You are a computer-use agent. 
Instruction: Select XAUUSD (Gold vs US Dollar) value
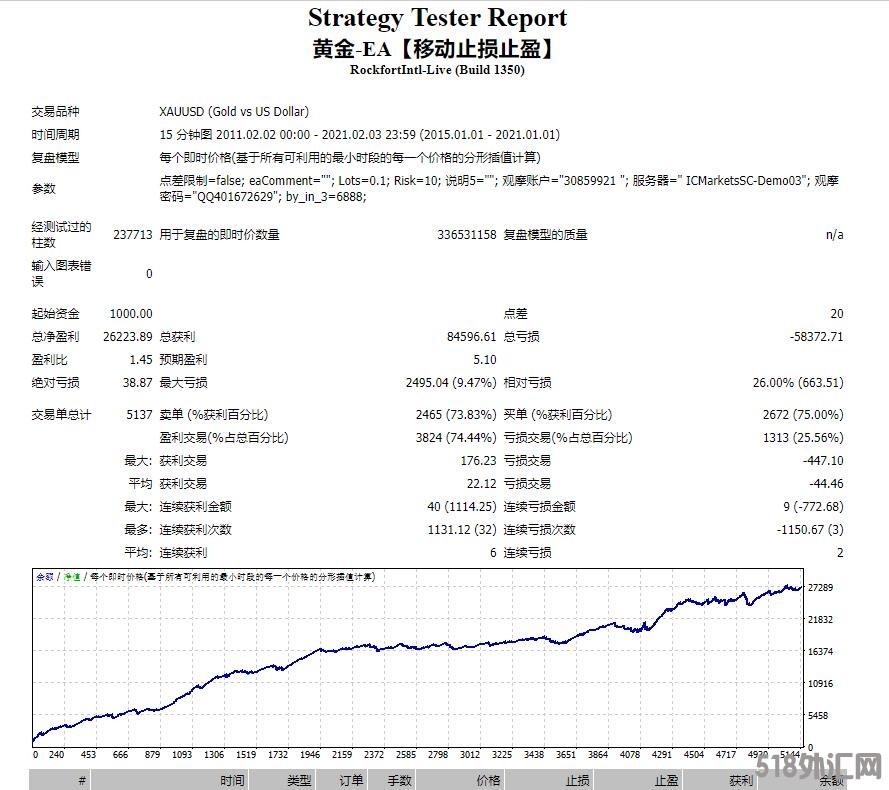click(x=234, y=111)
